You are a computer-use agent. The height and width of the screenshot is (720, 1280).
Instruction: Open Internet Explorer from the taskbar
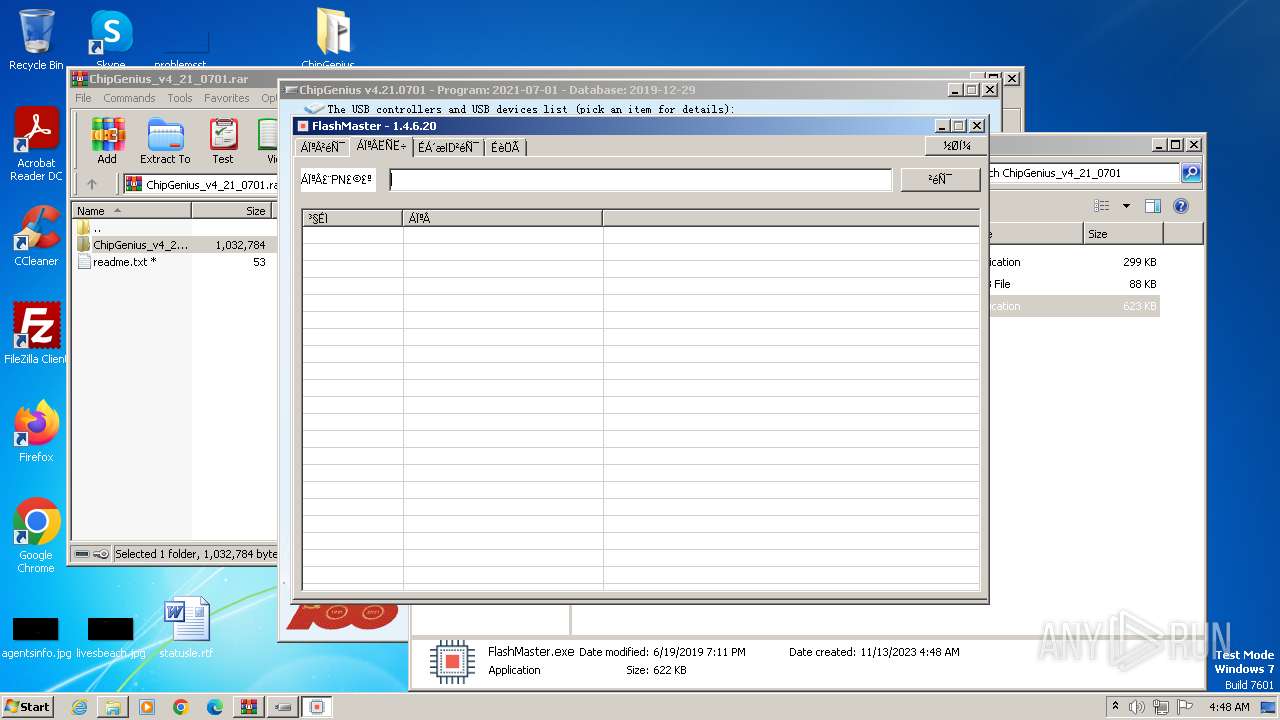[x=79, y=707]
